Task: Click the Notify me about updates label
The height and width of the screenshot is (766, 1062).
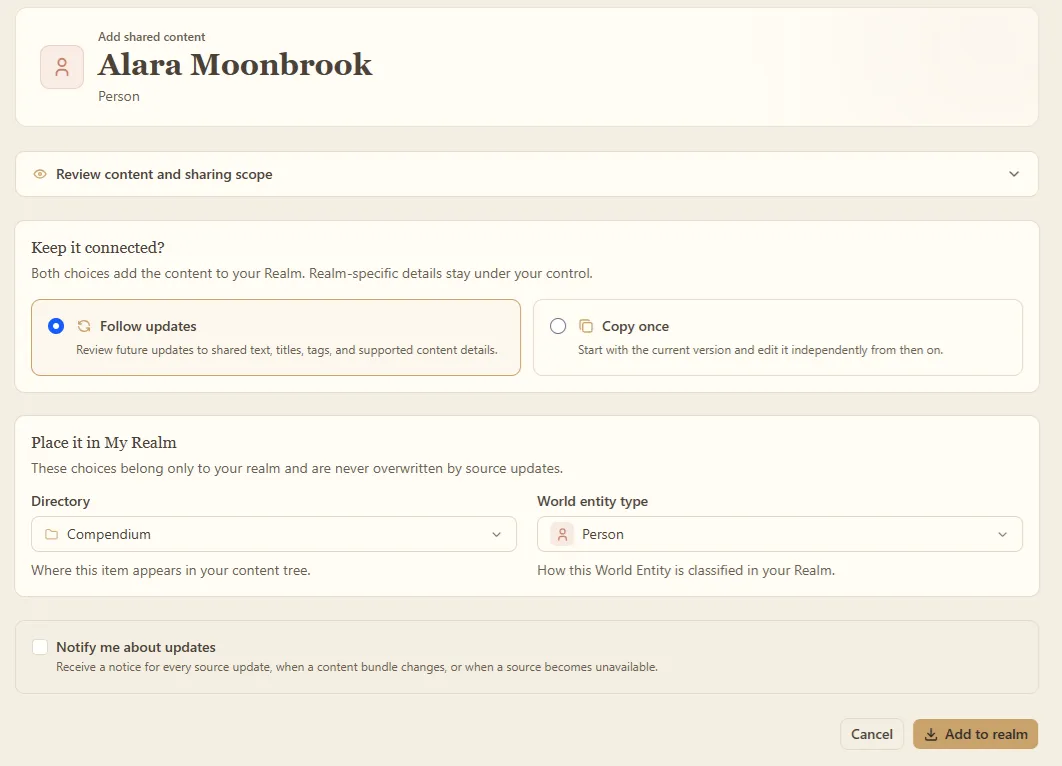Action: point(135,647)
